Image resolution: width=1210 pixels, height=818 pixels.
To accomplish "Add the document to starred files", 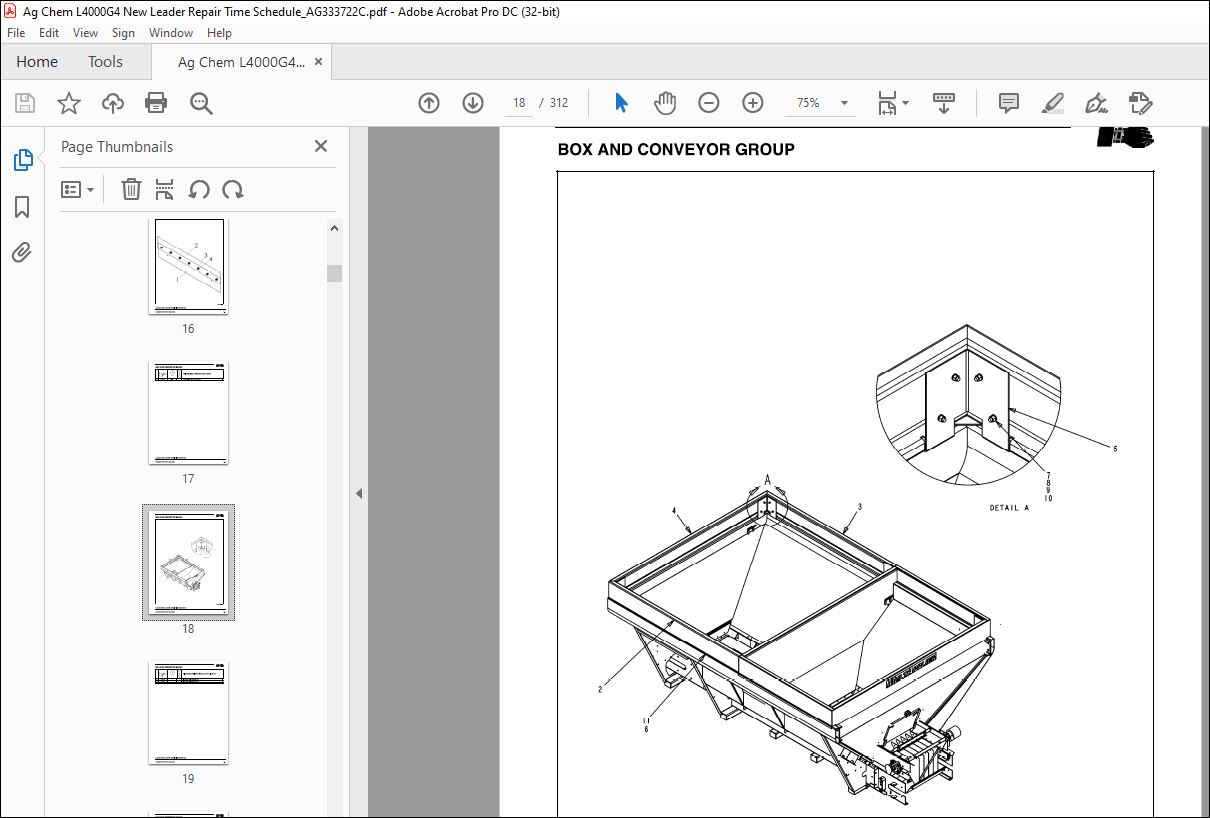I will pos(69,103).
